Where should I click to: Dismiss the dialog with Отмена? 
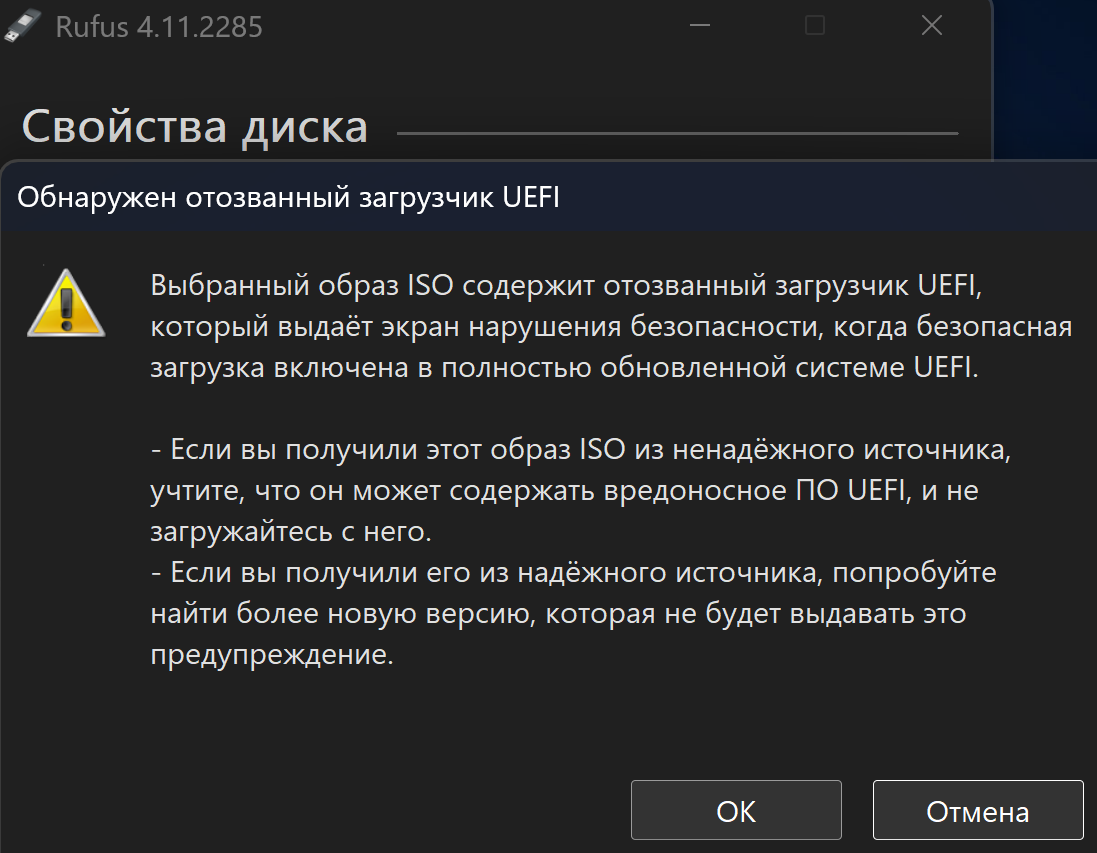coord(977,810)
